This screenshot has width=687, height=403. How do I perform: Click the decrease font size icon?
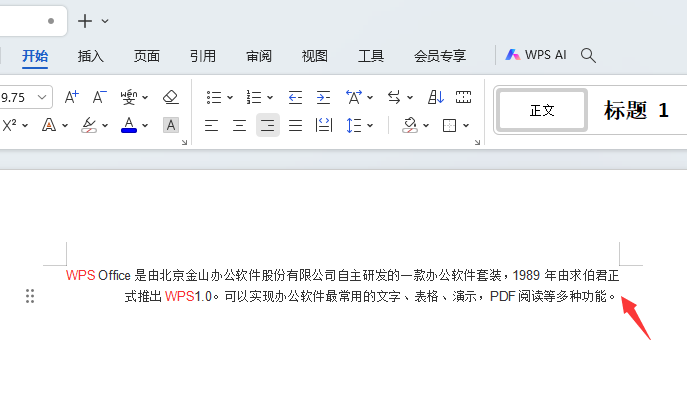click(99, 97)
